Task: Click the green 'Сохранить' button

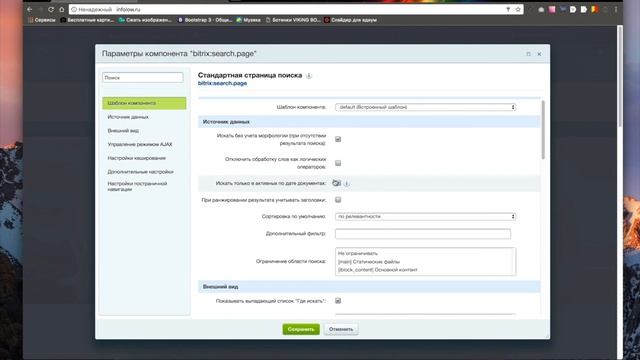Action: pos(301,329)
